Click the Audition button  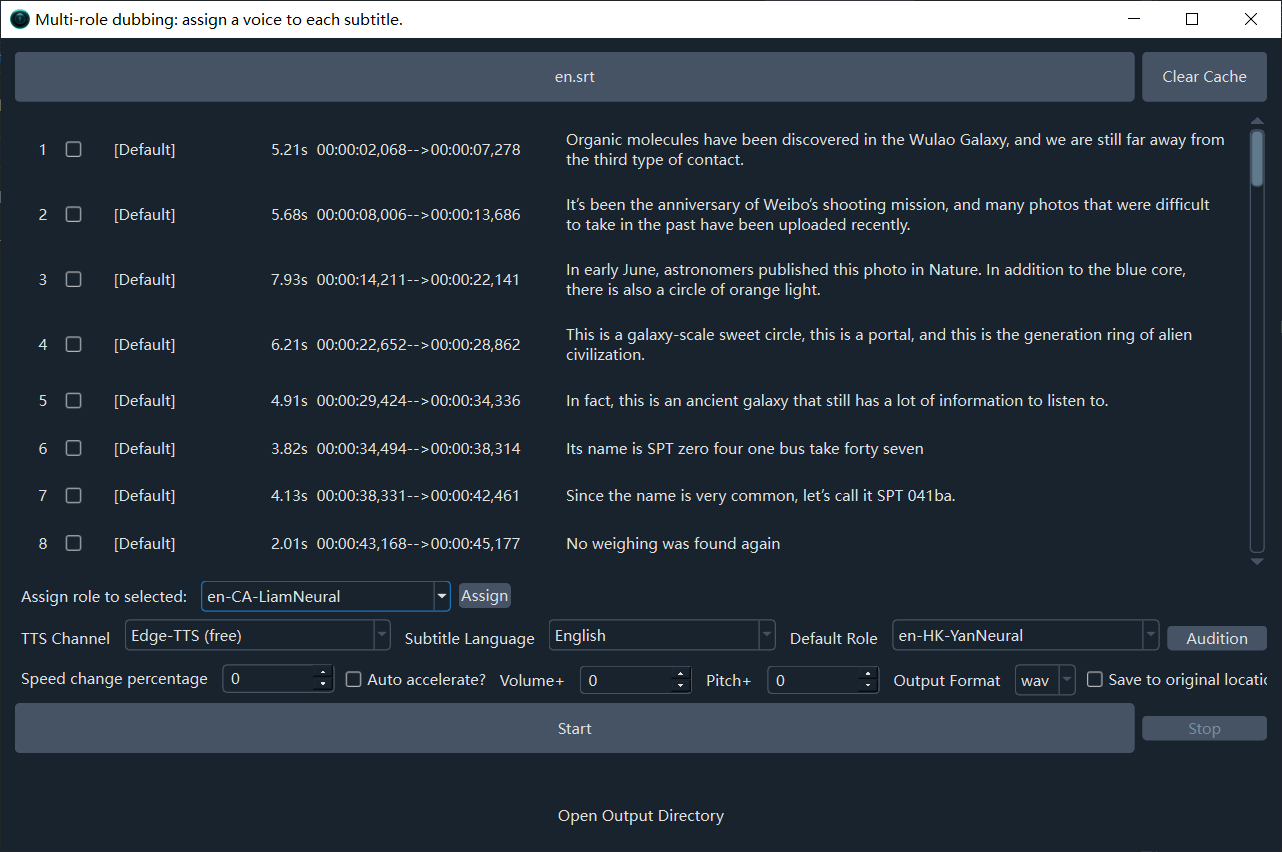(x=1216, y=638)
